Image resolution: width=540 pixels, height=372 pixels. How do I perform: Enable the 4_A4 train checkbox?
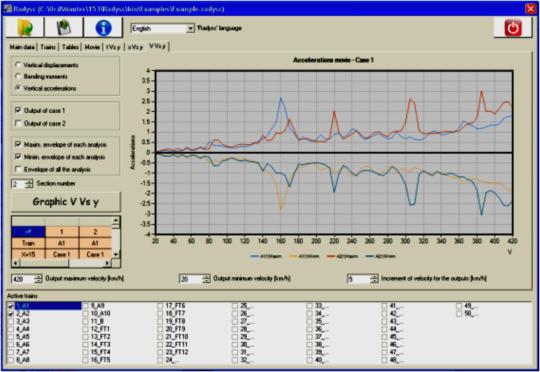pos(11,329)
